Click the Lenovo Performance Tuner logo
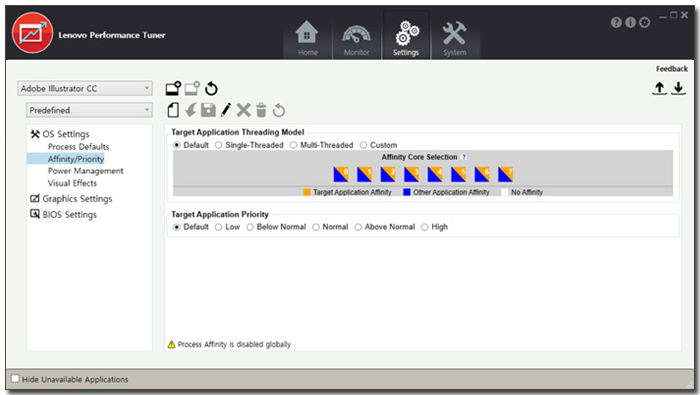Viewport: 700px width, 395px height. coord(33,33)
